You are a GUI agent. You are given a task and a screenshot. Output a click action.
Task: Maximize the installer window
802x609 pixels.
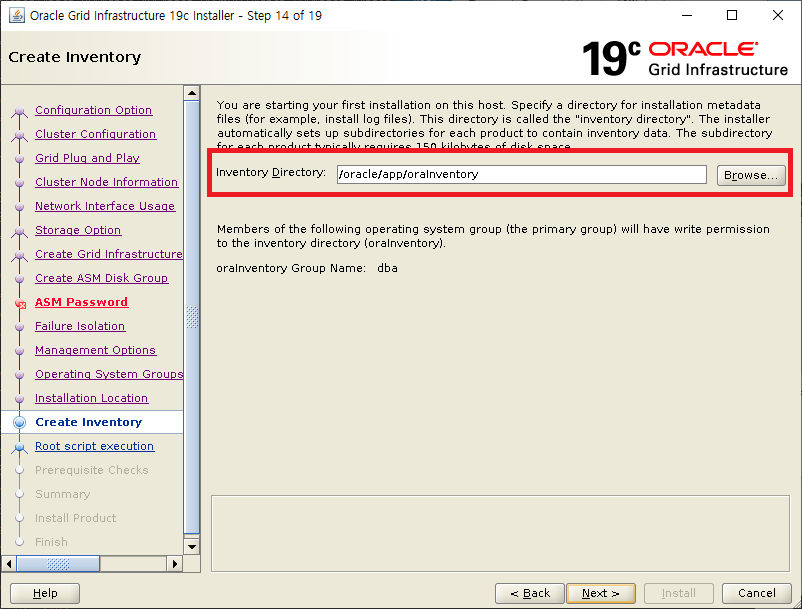point(732,15)
